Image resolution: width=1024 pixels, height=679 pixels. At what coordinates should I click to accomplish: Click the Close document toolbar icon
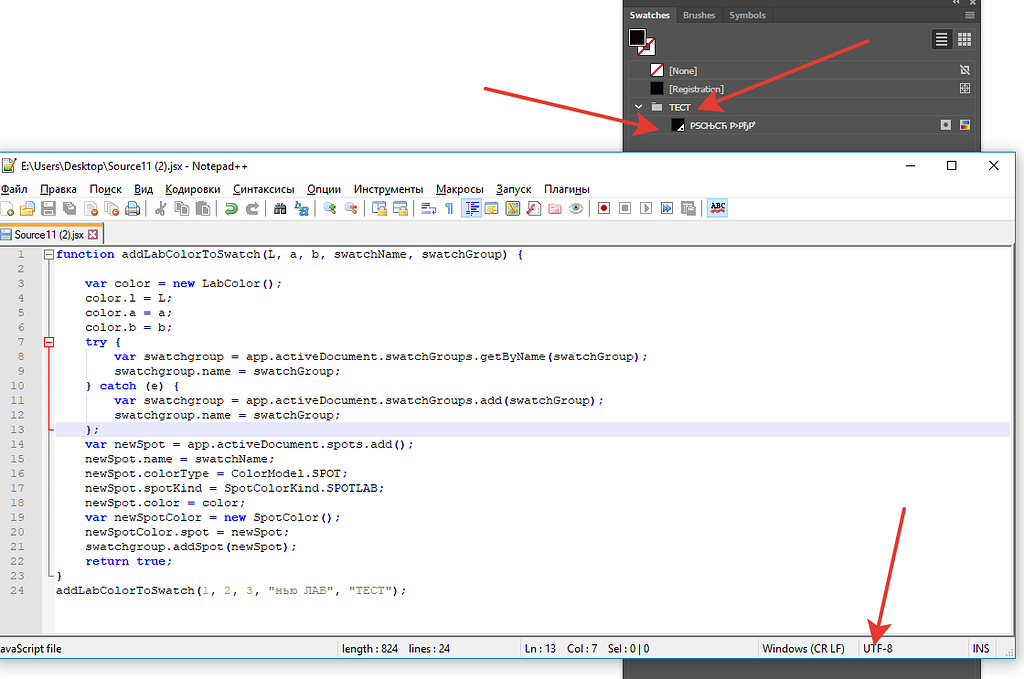pos(91,208)
